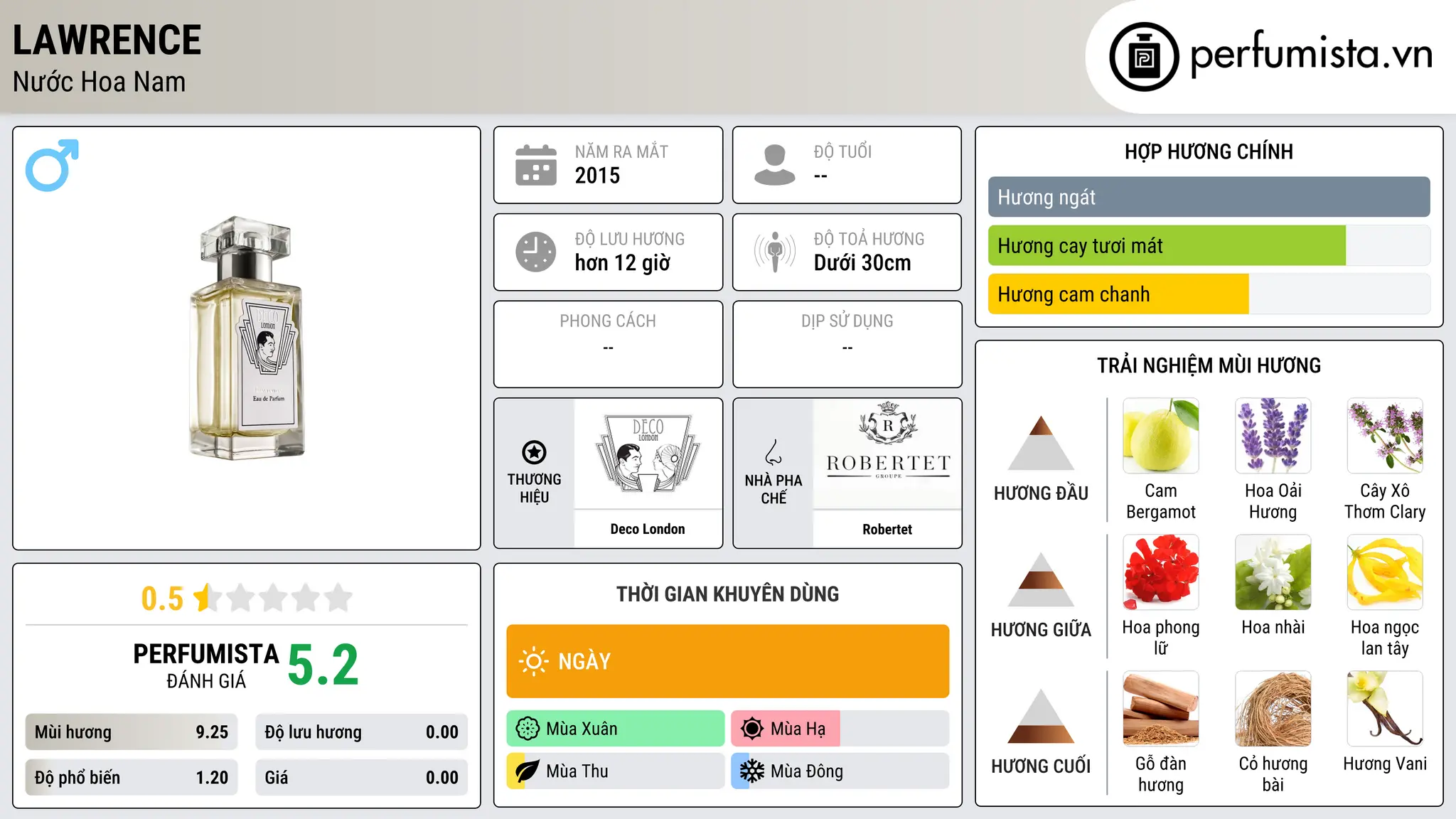This screenshot has width=1456, height=819.
Task: Click the half-filled rating star
Action: point(206,598)
